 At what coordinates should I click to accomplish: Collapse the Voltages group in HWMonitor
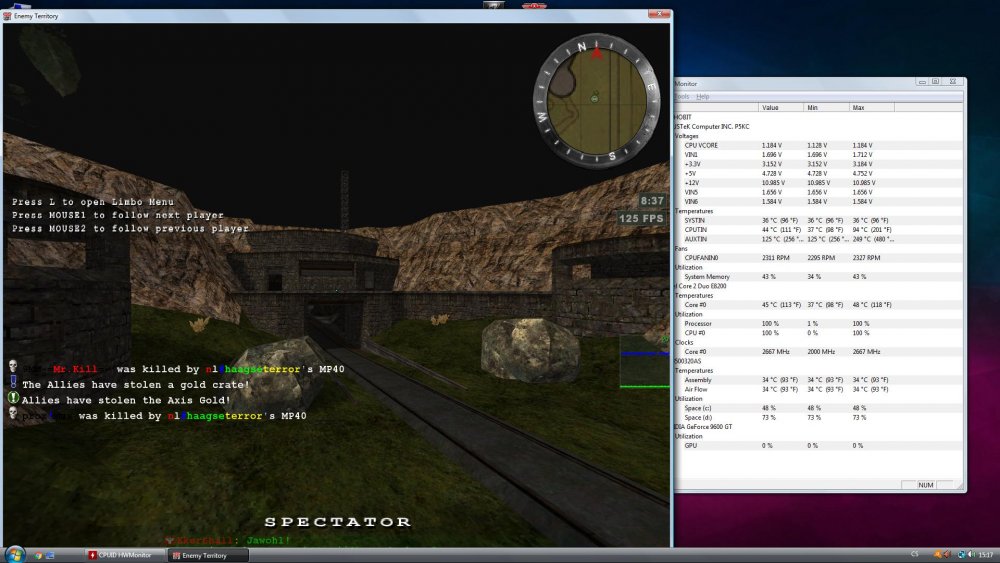pos(687,136)
